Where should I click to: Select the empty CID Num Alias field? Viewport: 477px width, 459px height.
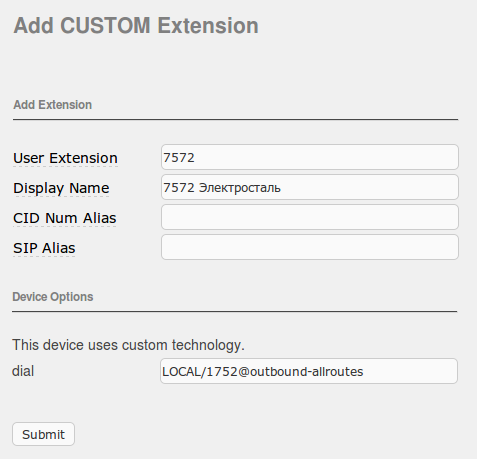pyautogui.click(x=310, y=217)
